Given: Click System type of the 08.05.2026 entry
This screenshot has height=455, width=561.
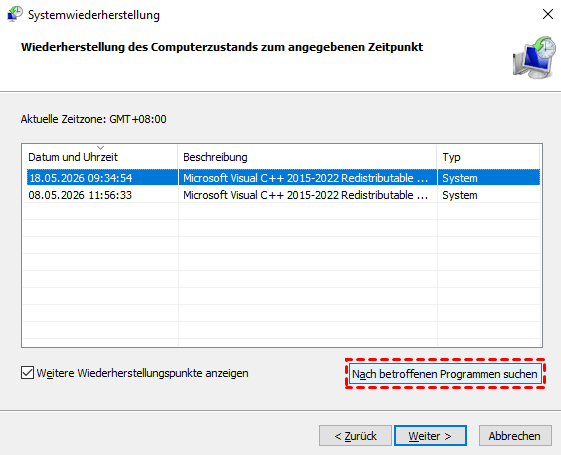Looking at the screenshot, I should click(x=460, y=195).
